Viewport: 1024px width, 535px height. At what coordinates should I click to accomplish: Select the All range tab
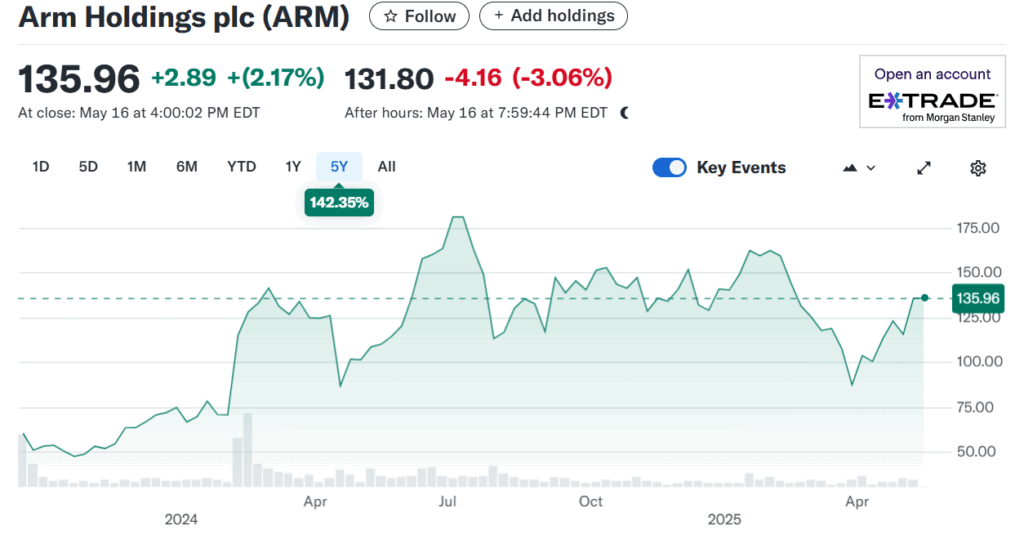[387, 167]
